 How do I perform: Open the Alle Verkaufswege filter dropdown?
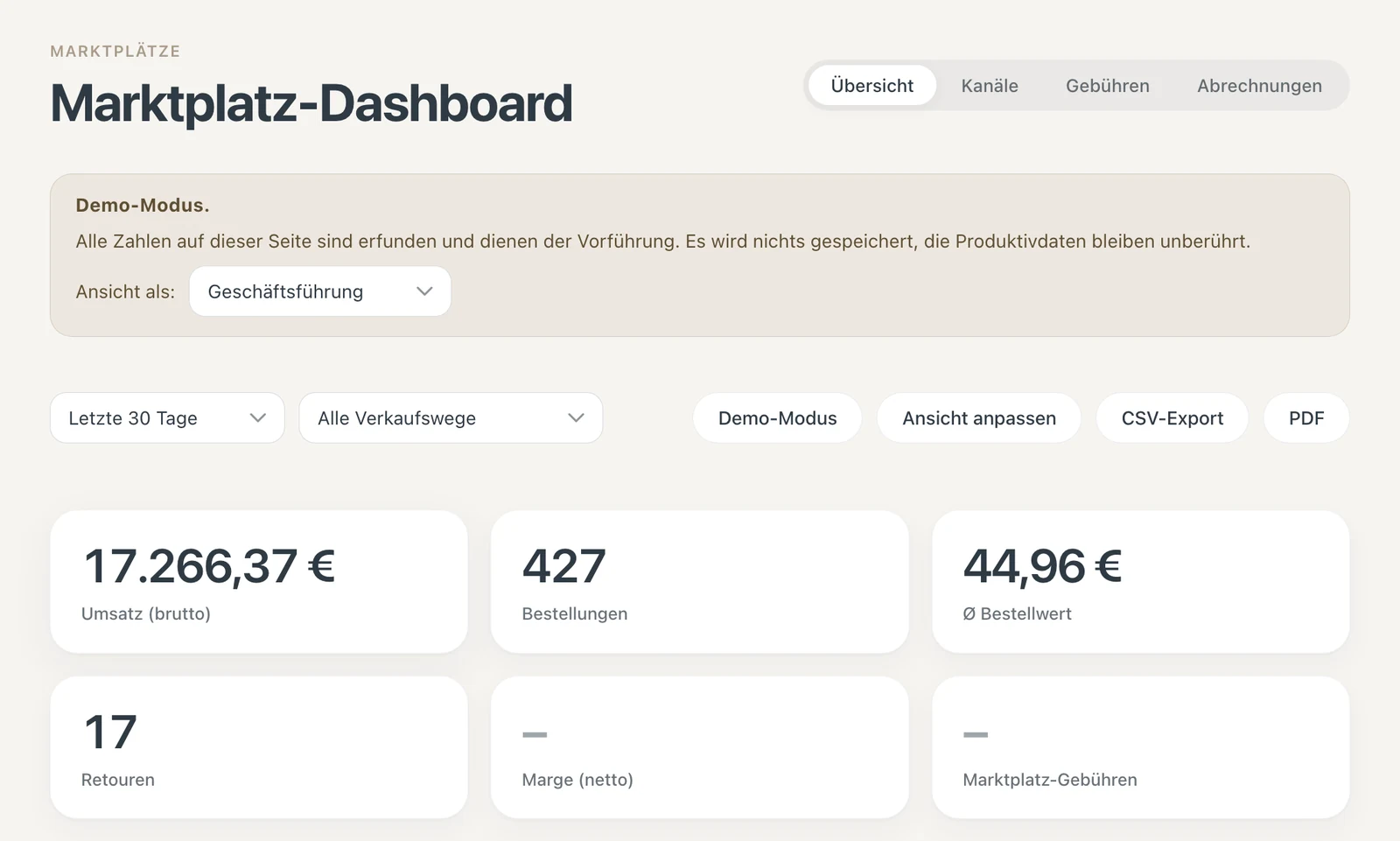coord(451,418)
